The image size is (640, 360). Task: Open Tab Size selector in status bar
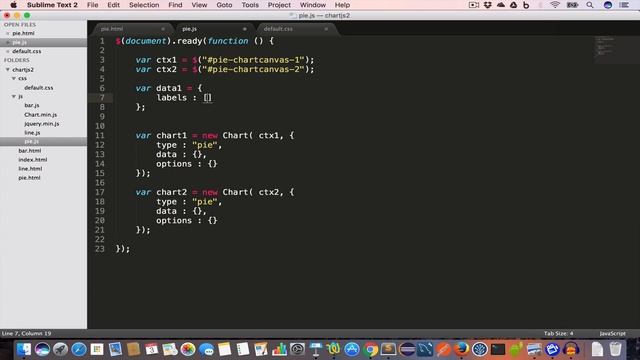pos(558,333)
